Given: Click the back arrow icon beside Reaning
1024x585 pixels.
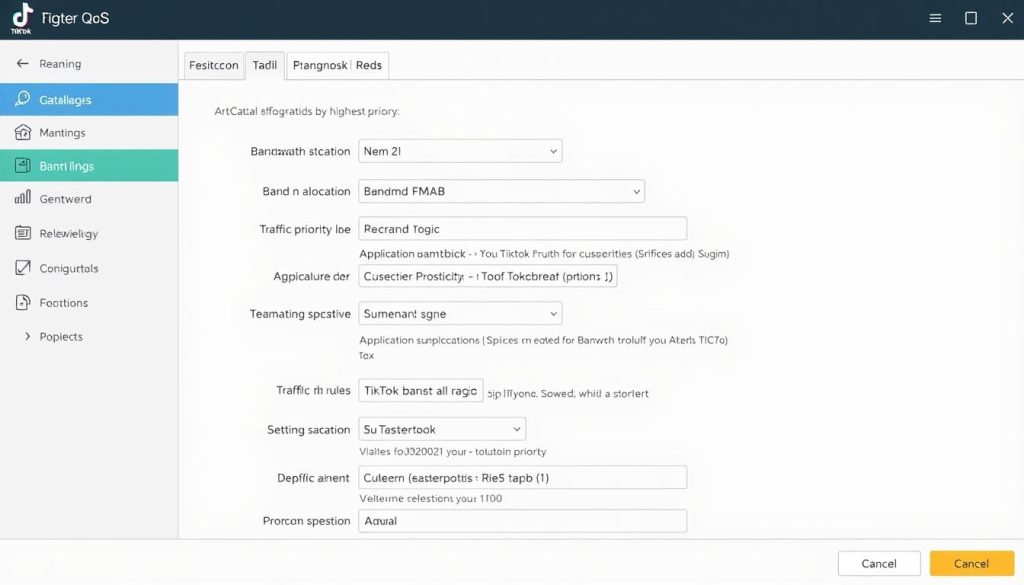Looking at the screenshot, I should pyautogui.click(x=22, y=63).
